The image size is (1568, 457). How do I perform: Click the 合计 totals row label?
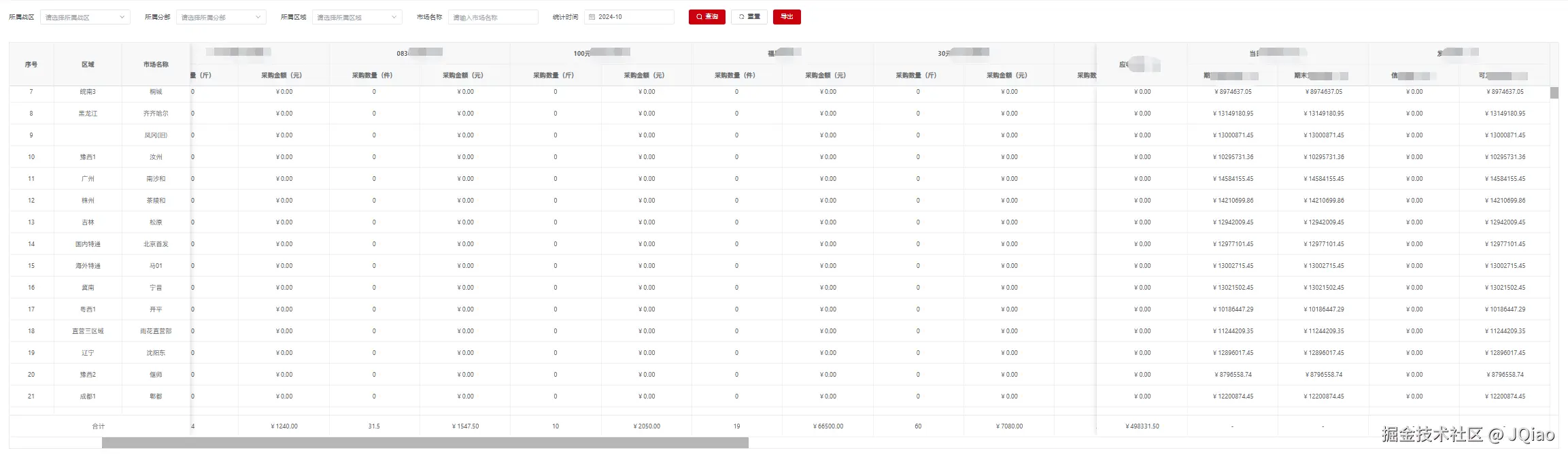coord(99,426)
